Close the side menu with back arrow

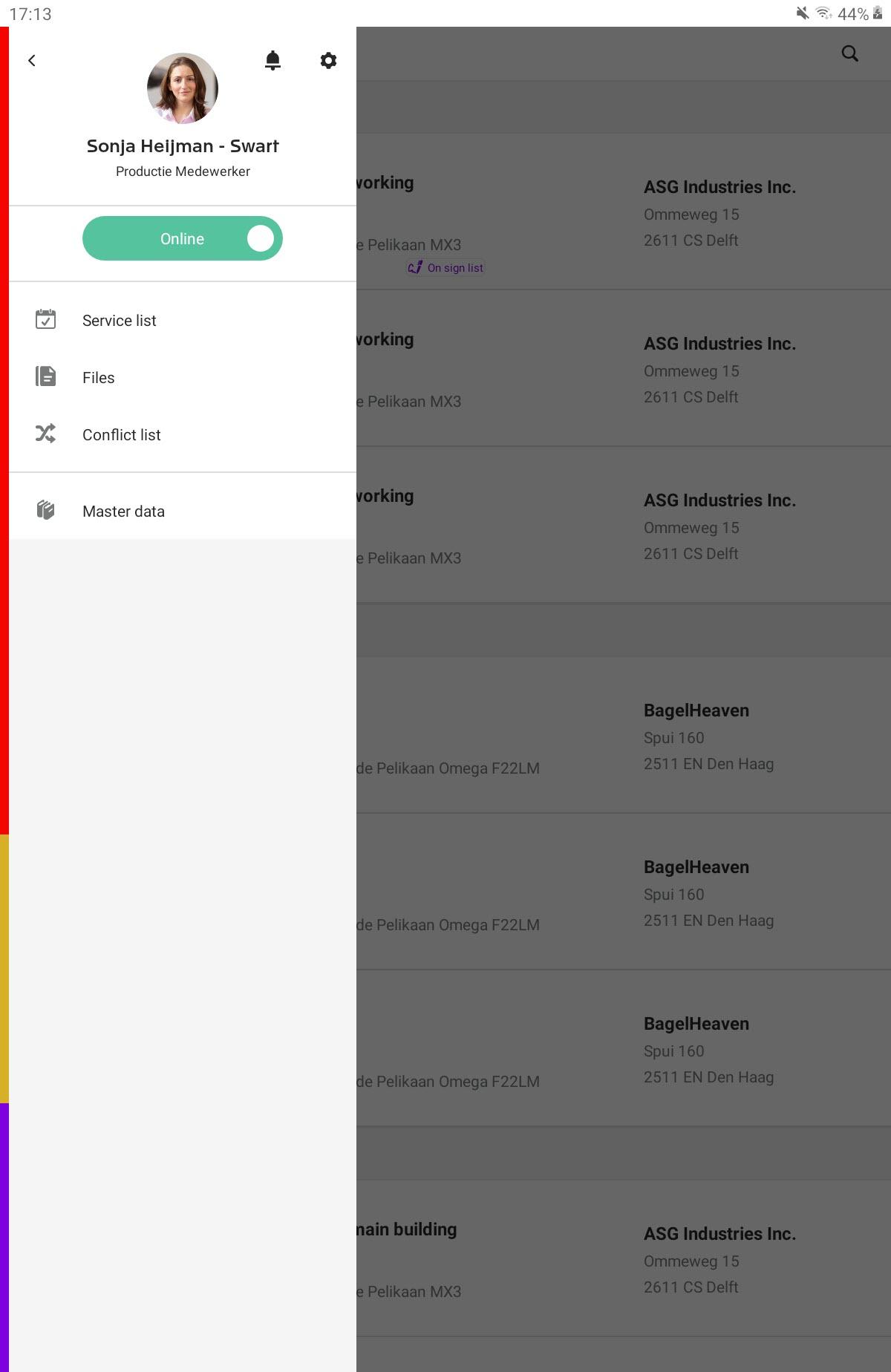pyautogui.click(x=32, y=61)
